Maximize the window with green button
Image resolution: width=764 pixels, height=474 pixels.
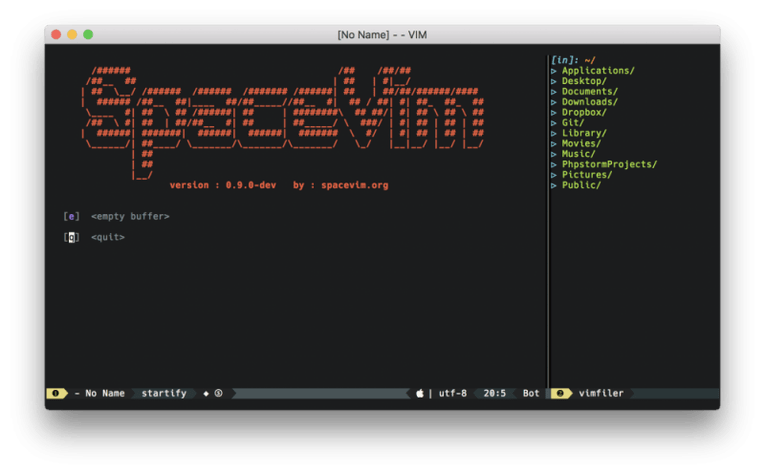[x=88, y=35]
